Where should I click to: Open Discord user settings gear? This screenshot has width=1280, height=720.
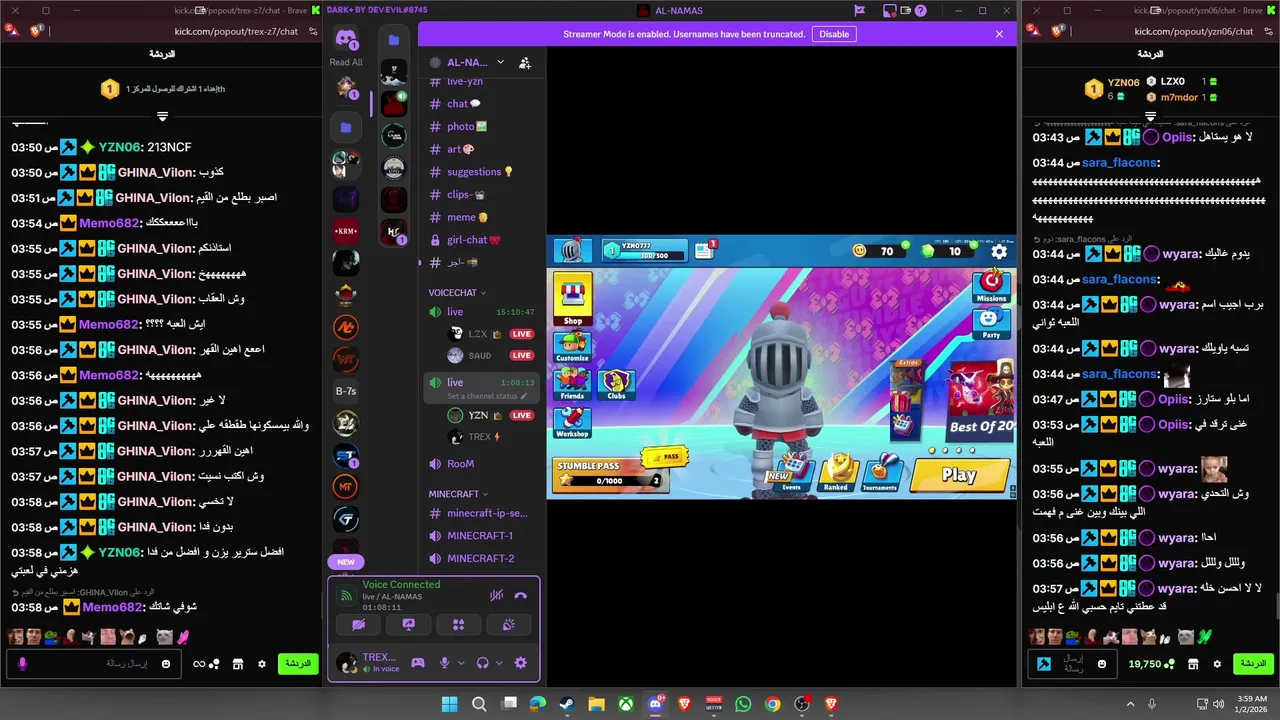coord(520,662)
